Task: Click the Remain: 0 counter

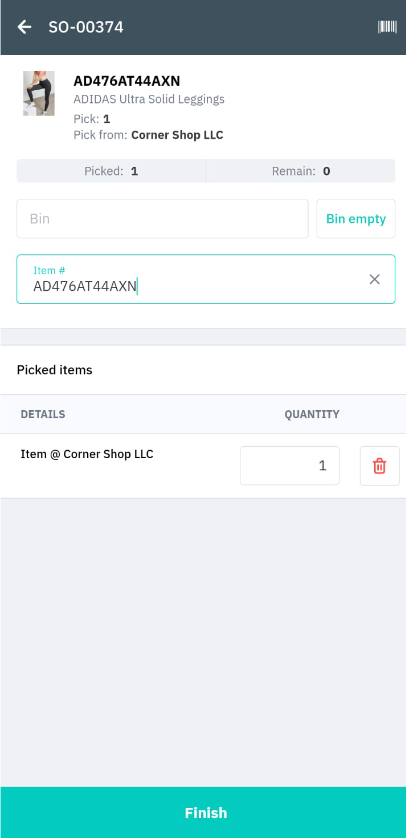Action: tap(301, 171)
